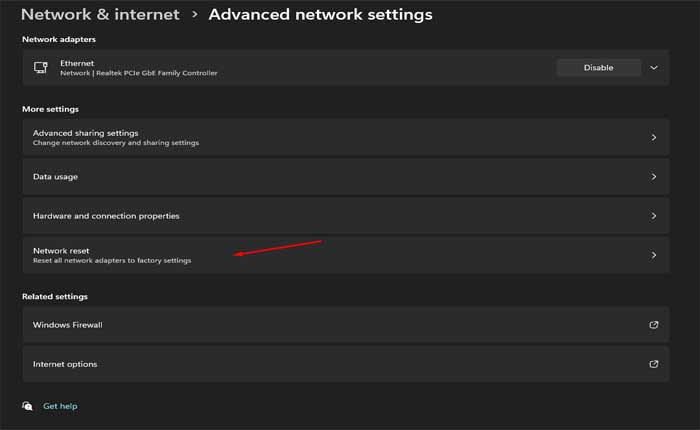Launch Windows Firewall from Related settings
This screenshot has width=700, height=430.
pos(68,325)
